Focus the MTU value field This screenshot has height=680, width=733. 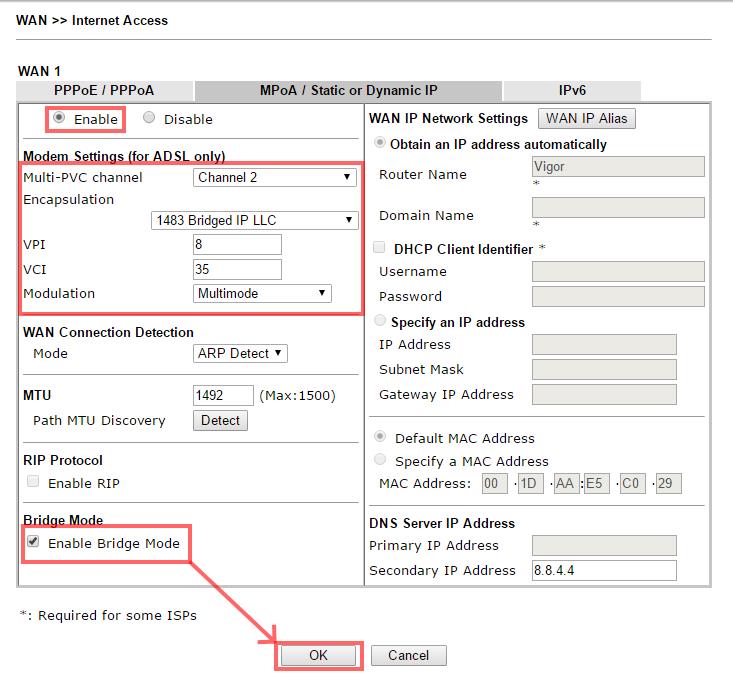(222, 395)
